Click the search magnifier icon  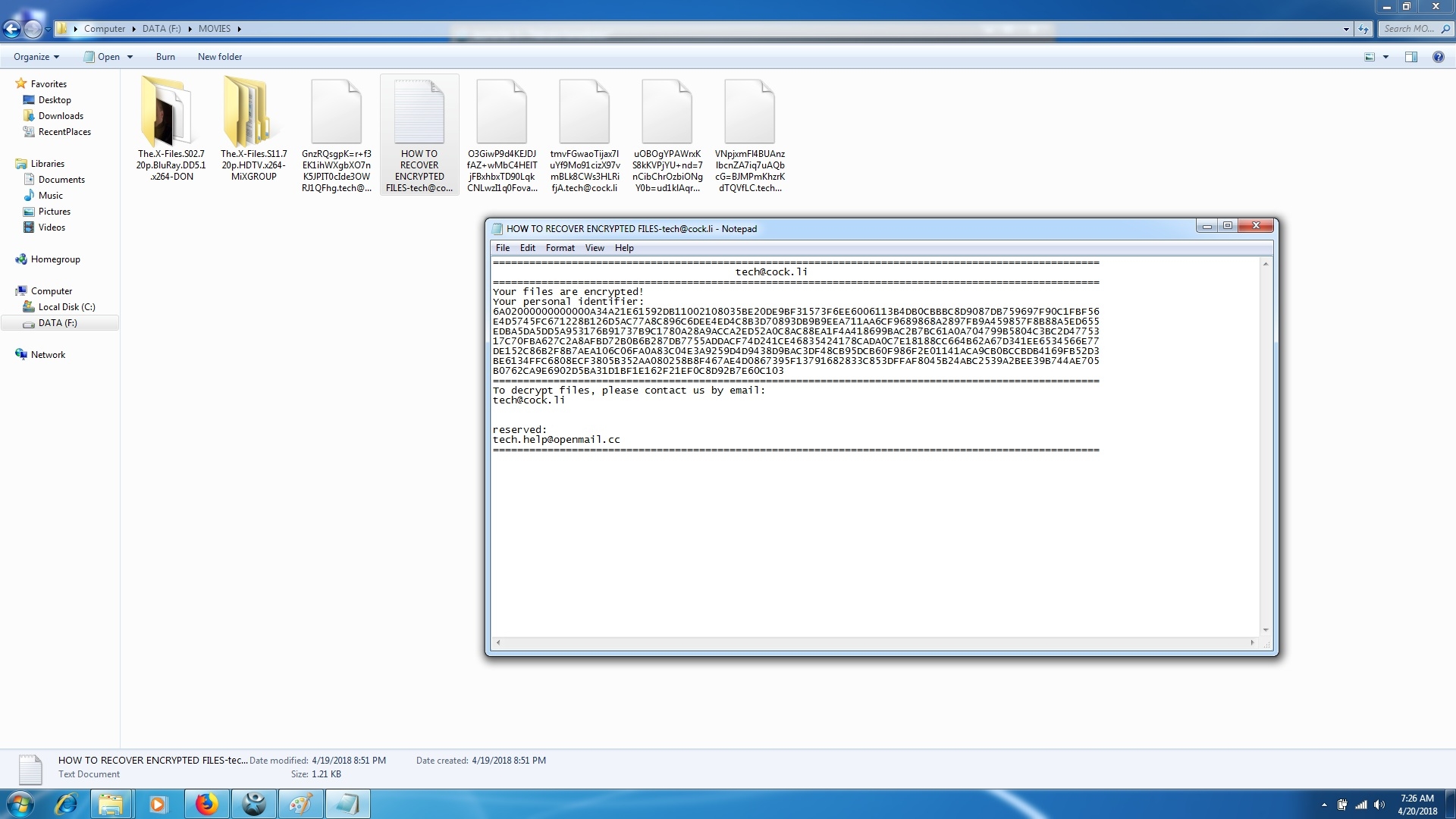(x=1445, y=29)
